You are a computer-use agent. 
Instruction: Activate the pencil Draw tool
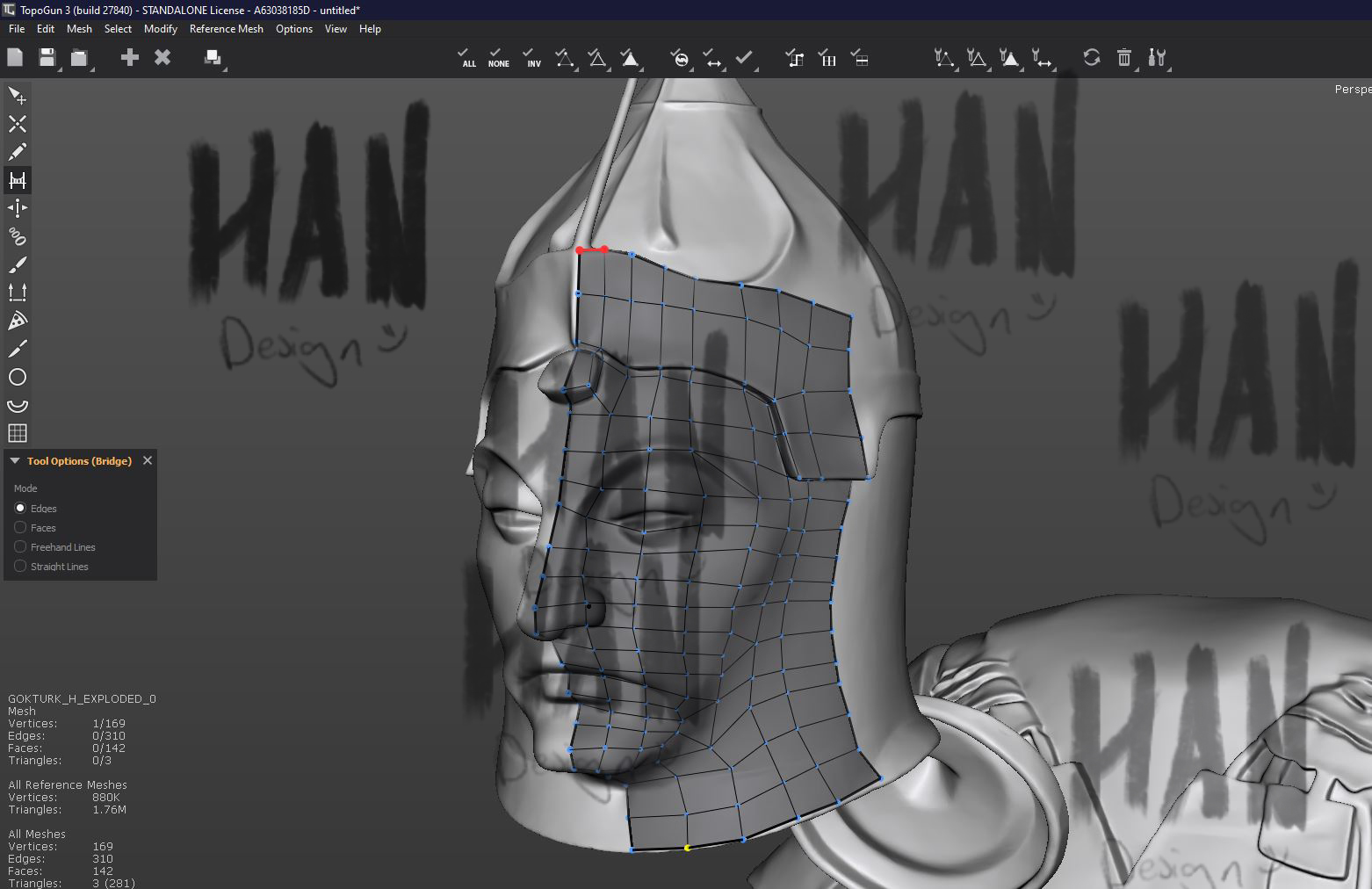coord(17,152)
